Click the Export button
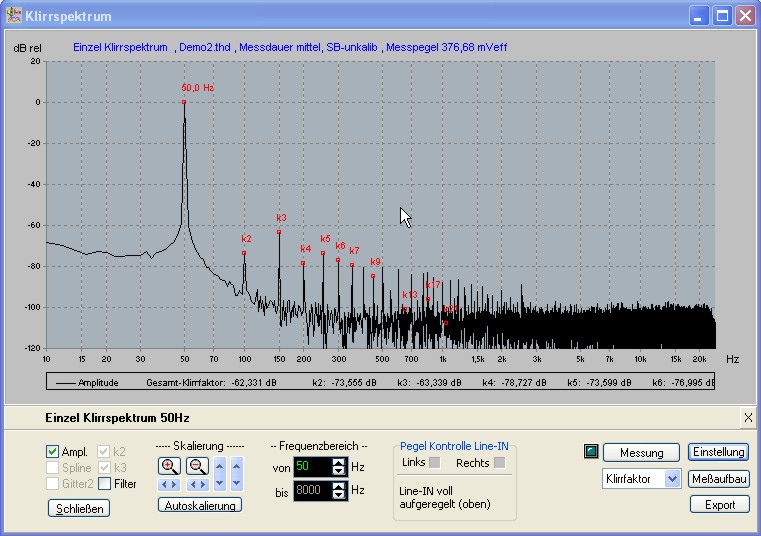761x536 pixels. coord(719,505)
